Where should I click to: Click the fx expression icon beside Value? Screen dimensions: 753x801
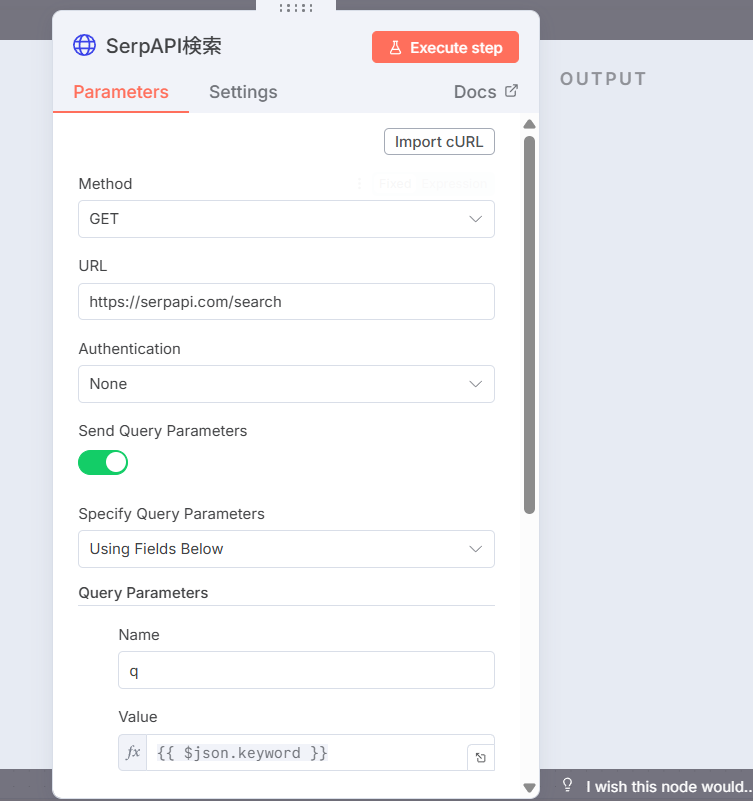click(x=133, y=753)
